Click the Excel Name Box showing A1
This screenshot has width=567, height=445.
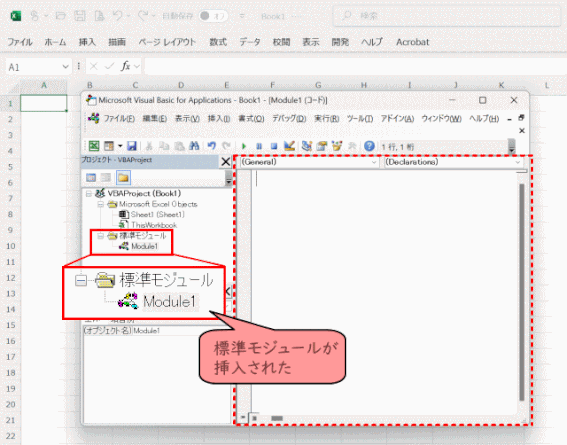pos(33,67)
